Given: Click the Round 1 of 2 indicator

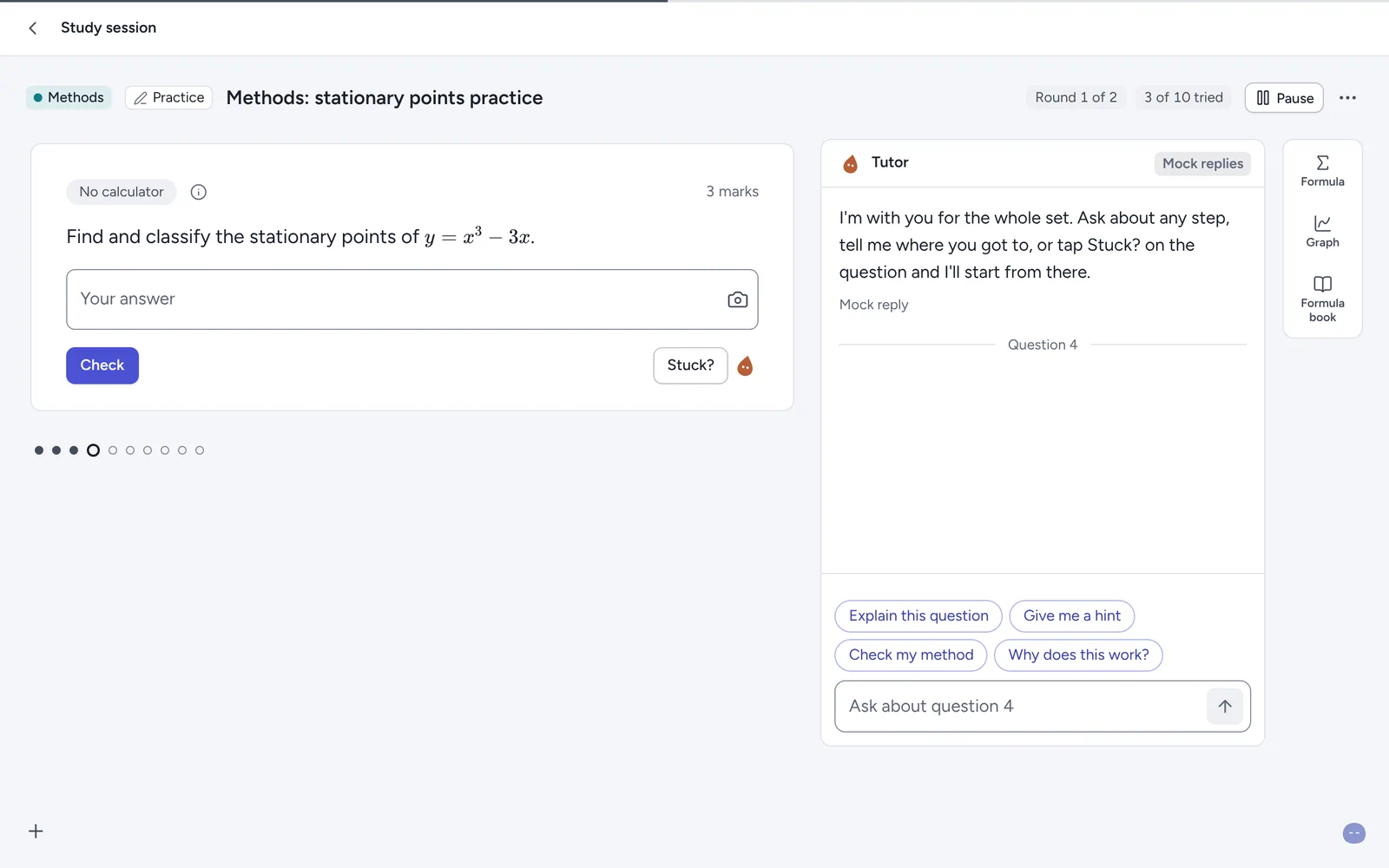Looking at the screenshot, I should tap(1076, 98).
